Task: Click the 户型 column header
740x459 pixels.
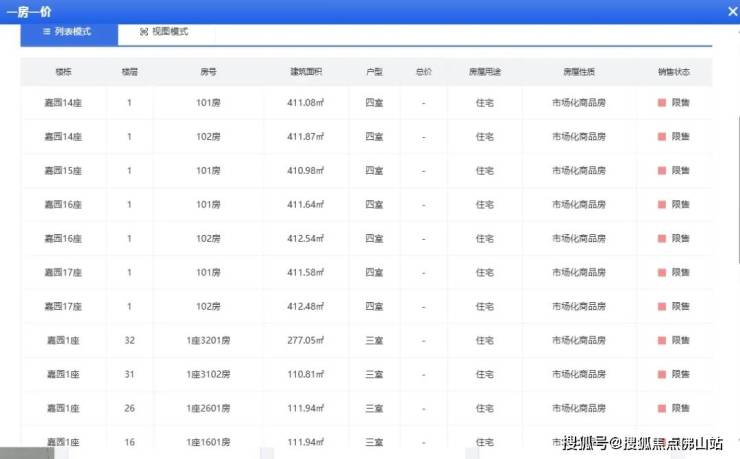Action: [x=374, y=72]
